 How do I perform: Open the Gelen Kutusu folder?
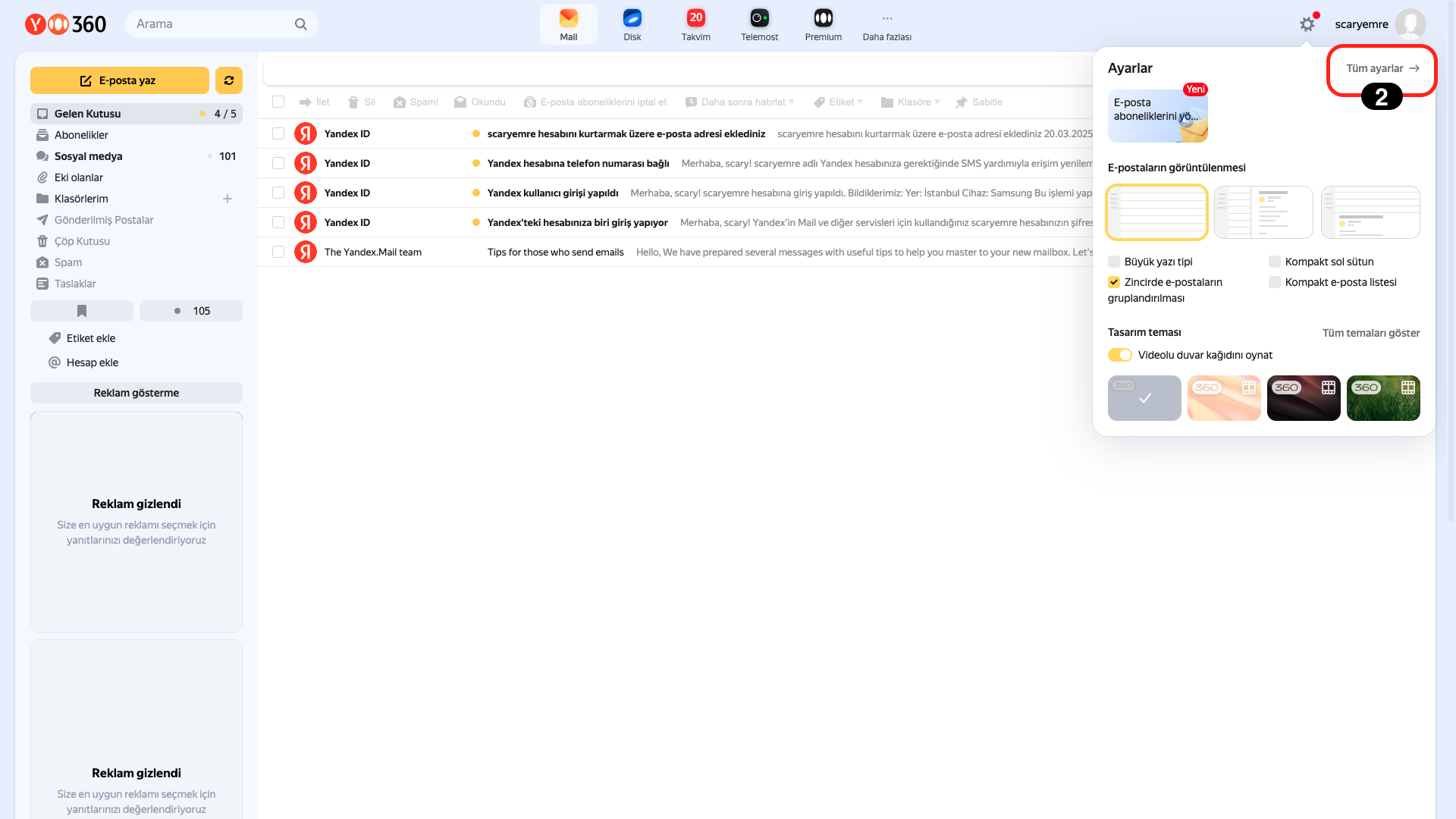136,114
